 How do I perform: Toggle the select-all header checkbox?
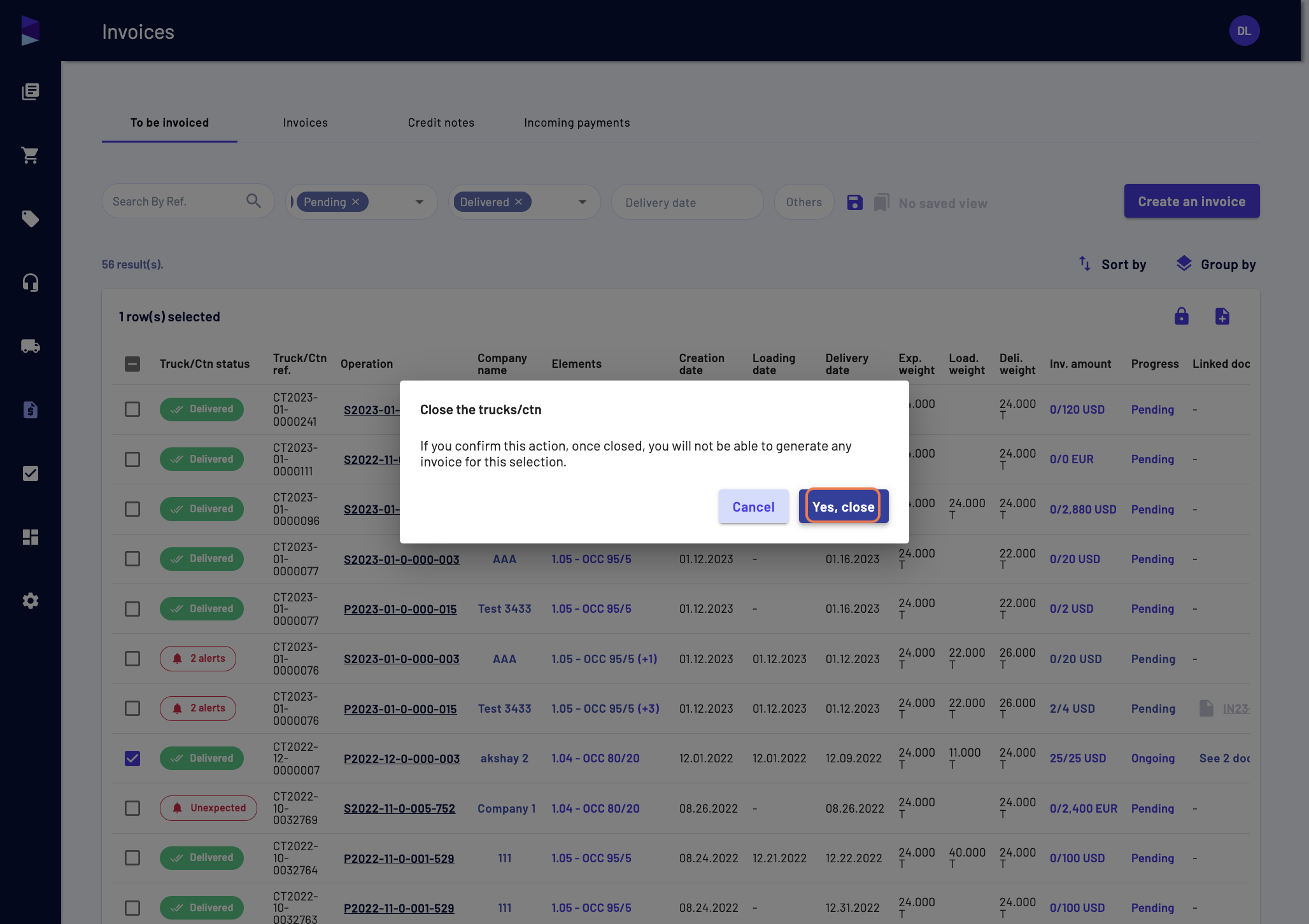point(132,364)
